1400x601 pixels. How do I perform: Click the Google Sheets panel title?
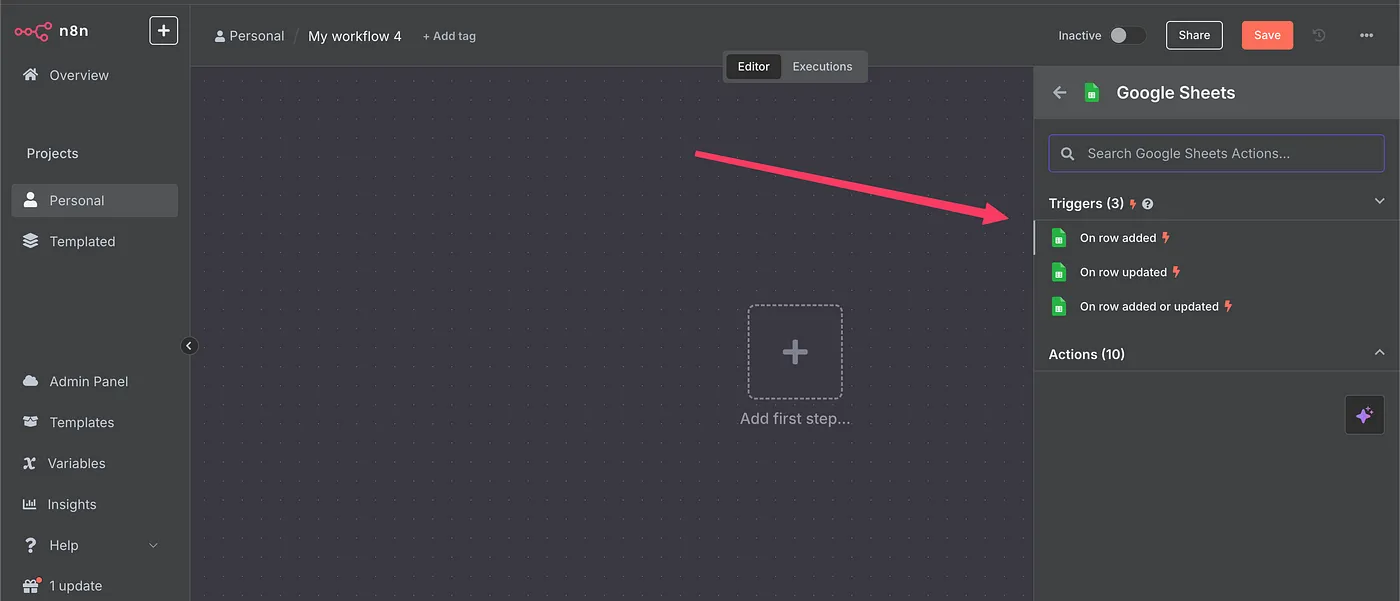(1175, 93)
